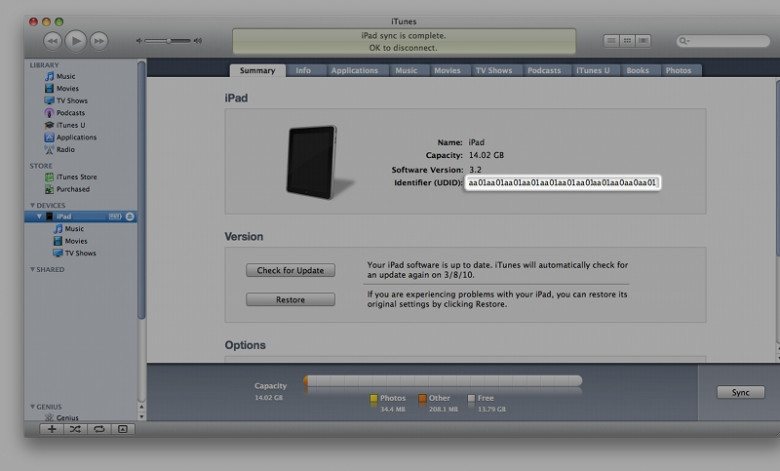Switch to the Applications tab
Image resolution: width=780 pixels, height=471 pixels.
[x=355, y=71]
